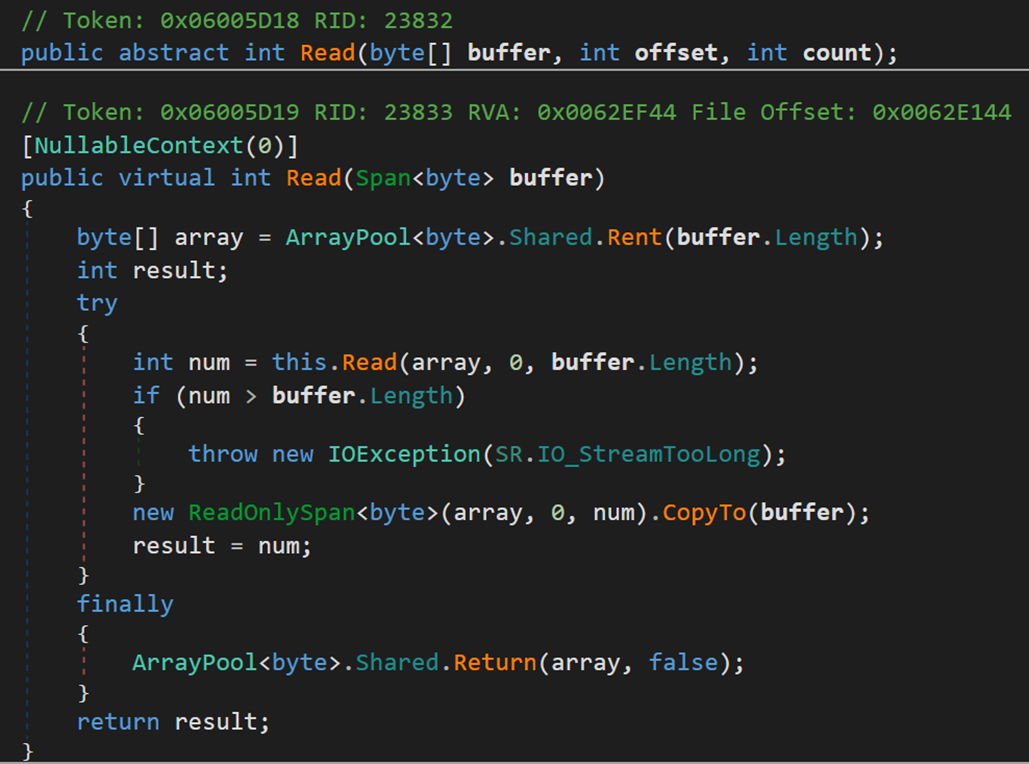
Task: Click Shared on the Return line
Action: tap(397, 662)
